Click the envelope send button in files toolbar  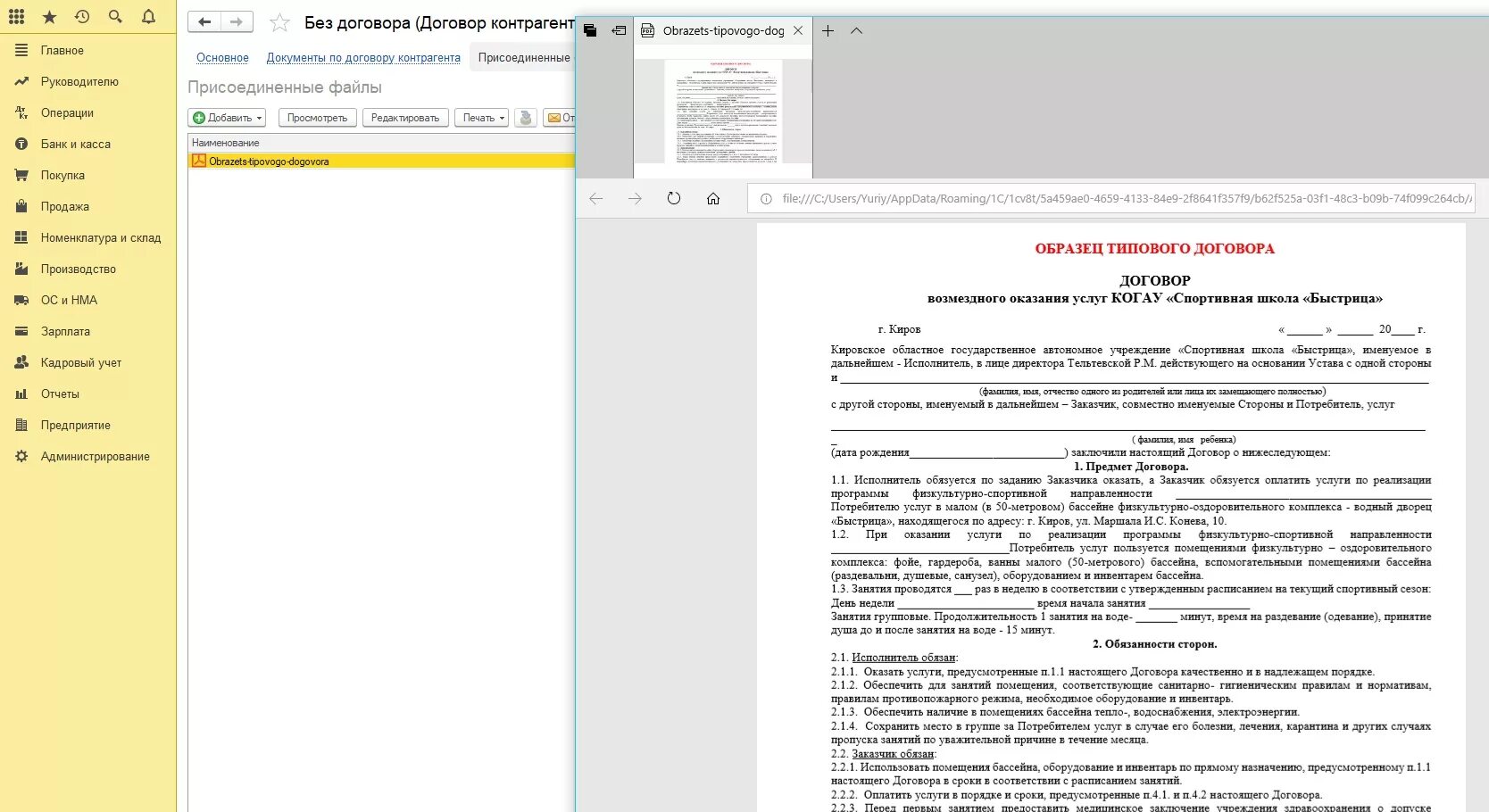(559, 118)
